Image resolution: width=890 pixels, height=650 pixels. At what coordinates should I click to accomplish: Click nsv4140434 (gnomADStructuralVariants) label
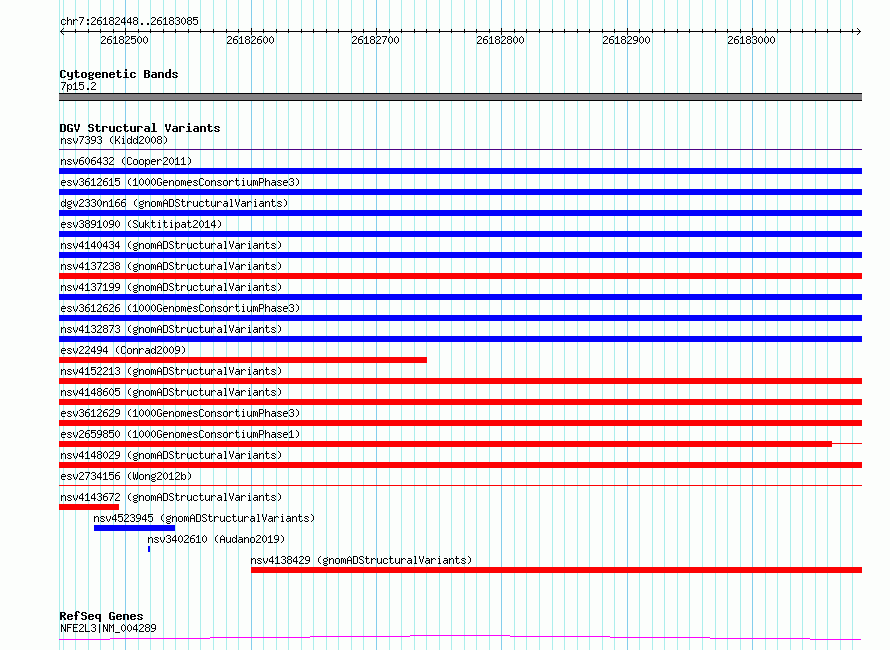(171, 245)
